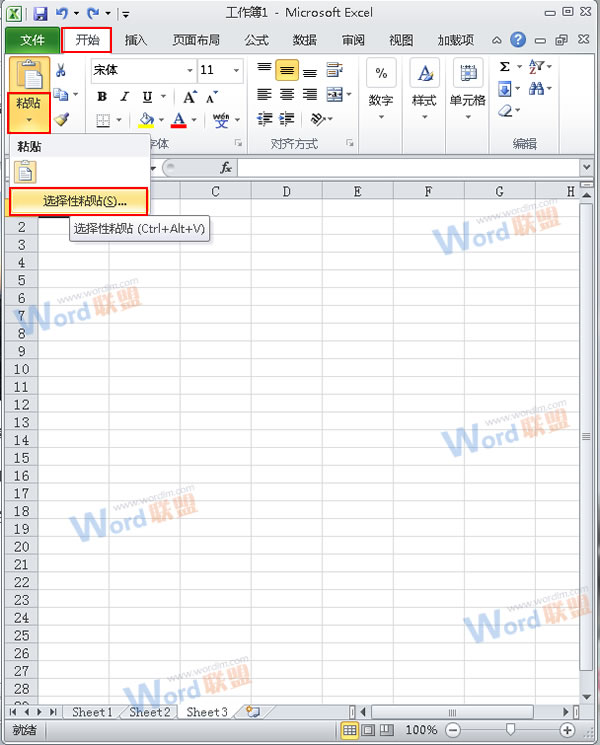This screenshot has width=600, height=745.
Task: Click the insert function fx icon
Action: (226, 168)
